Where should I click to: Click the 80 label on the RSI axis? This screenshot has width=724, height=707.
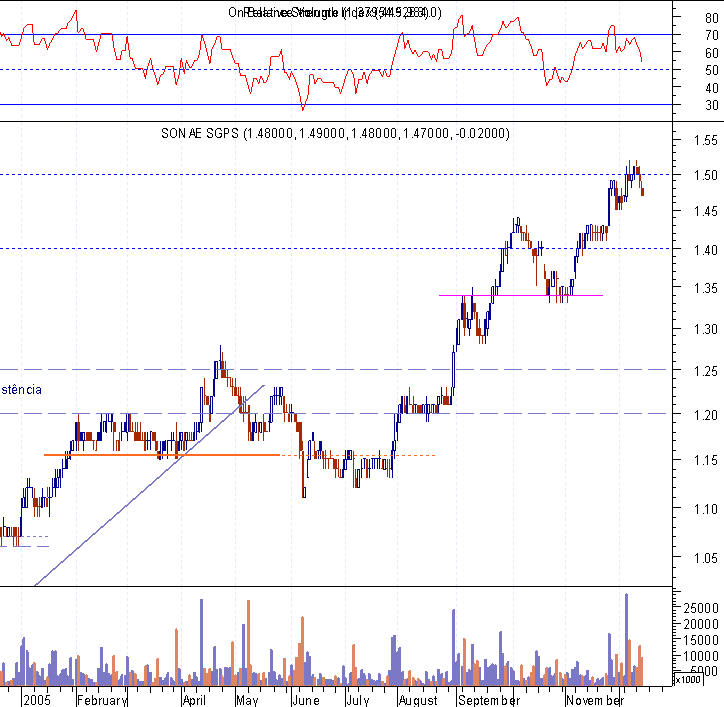[712, 18]
